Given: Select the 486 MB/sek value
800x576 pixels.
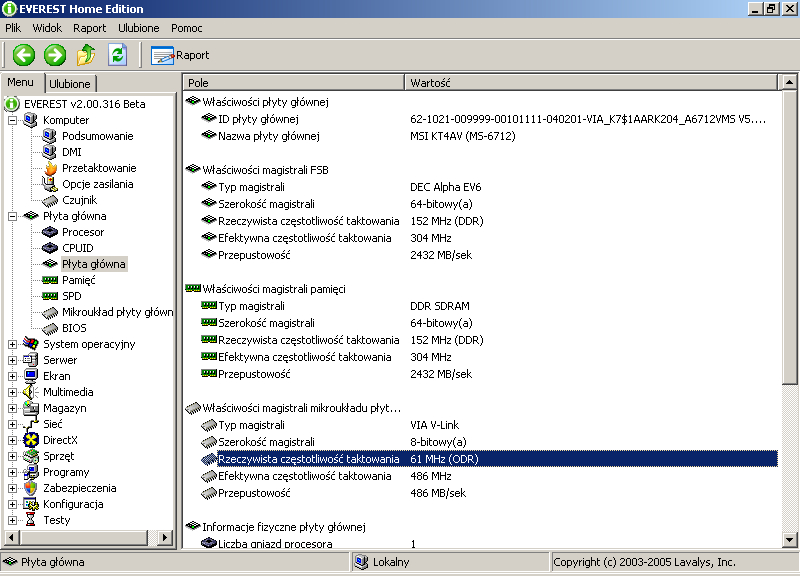Looking at the screenshot, I should pos(438,493).
